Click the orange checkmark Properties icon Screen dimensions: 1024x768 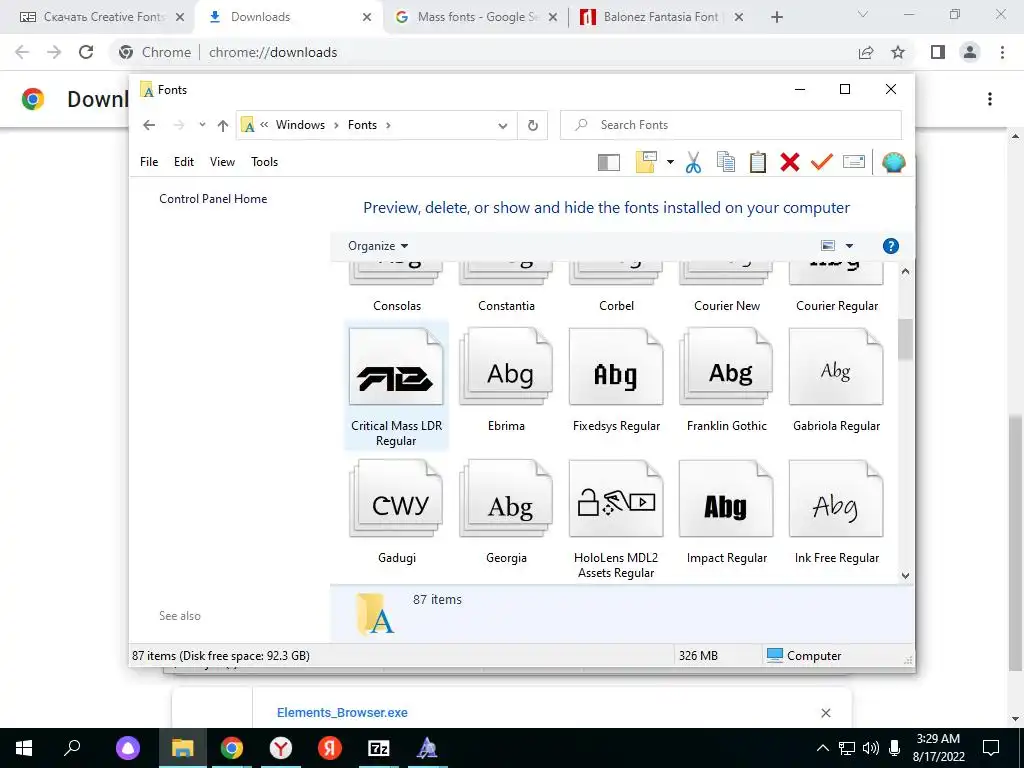(x=822, y=161)
